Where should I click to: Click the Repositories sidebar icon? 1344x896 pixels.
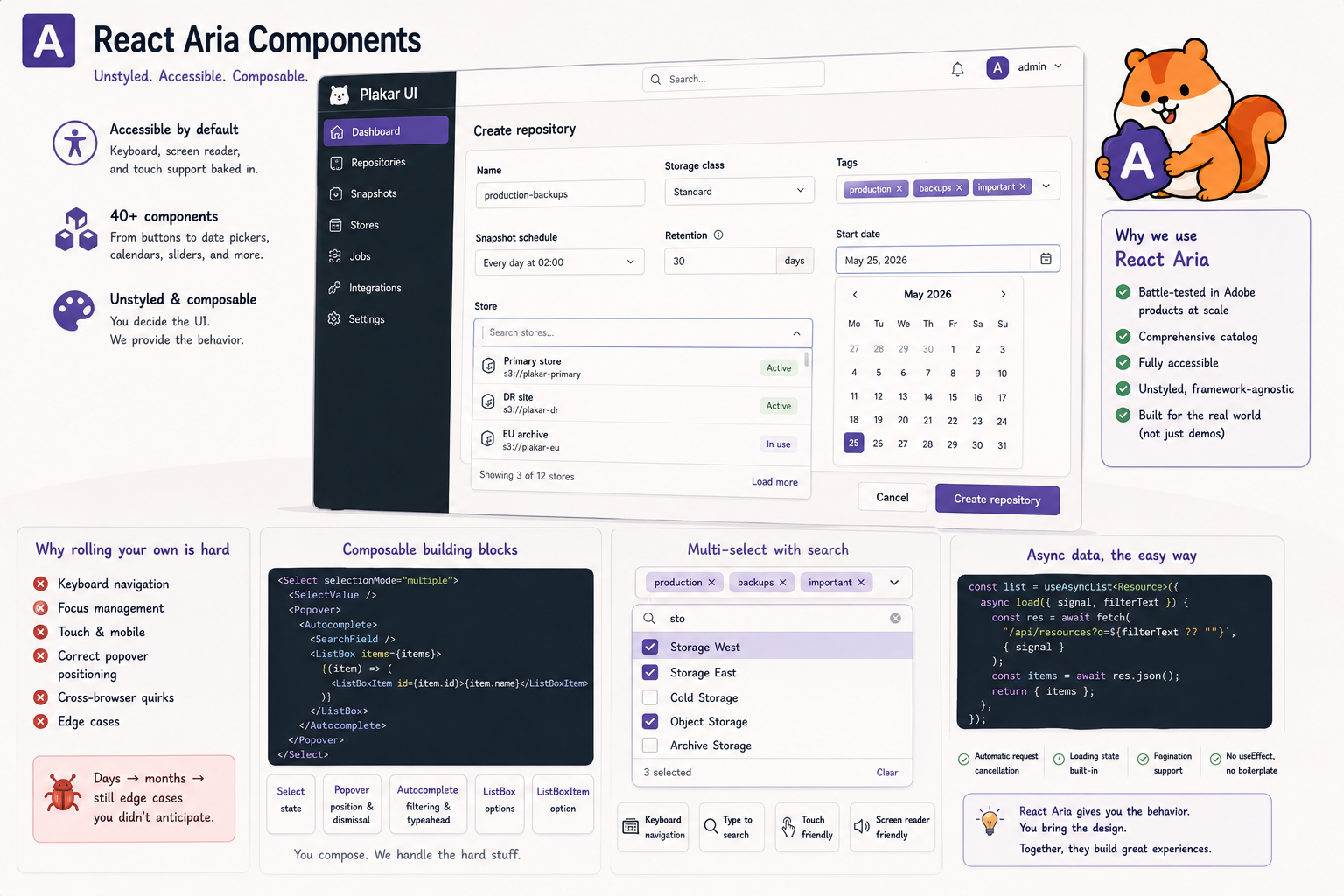[x=336, y=163]
